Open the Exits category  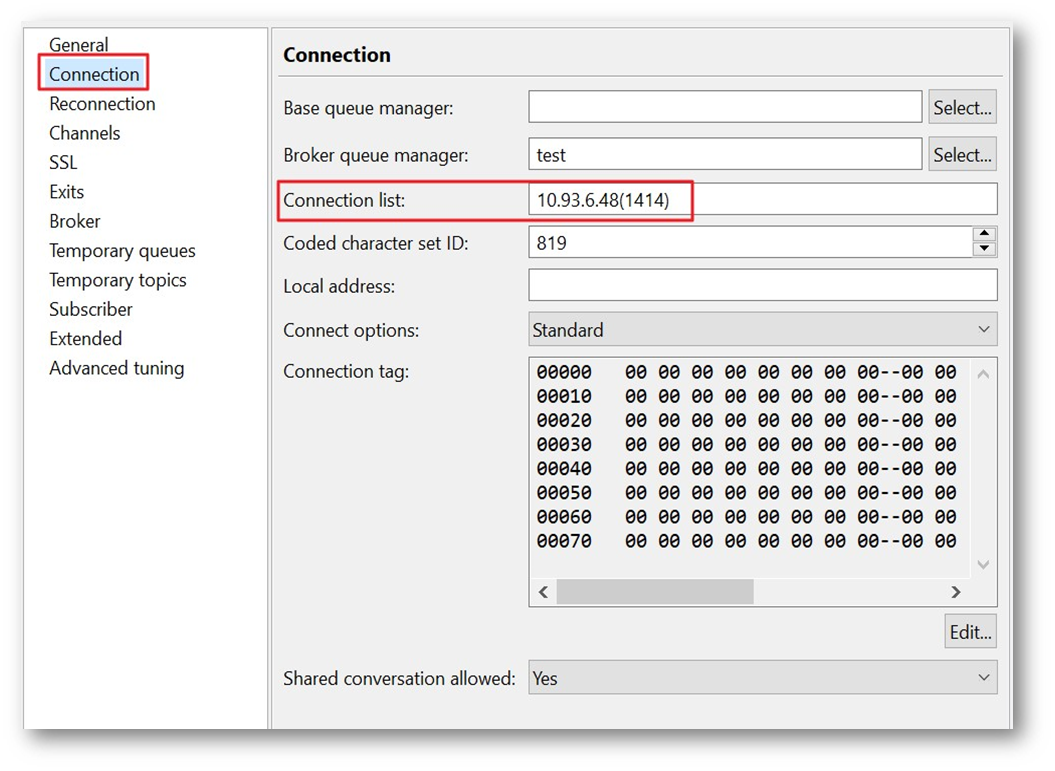[66, 192]
